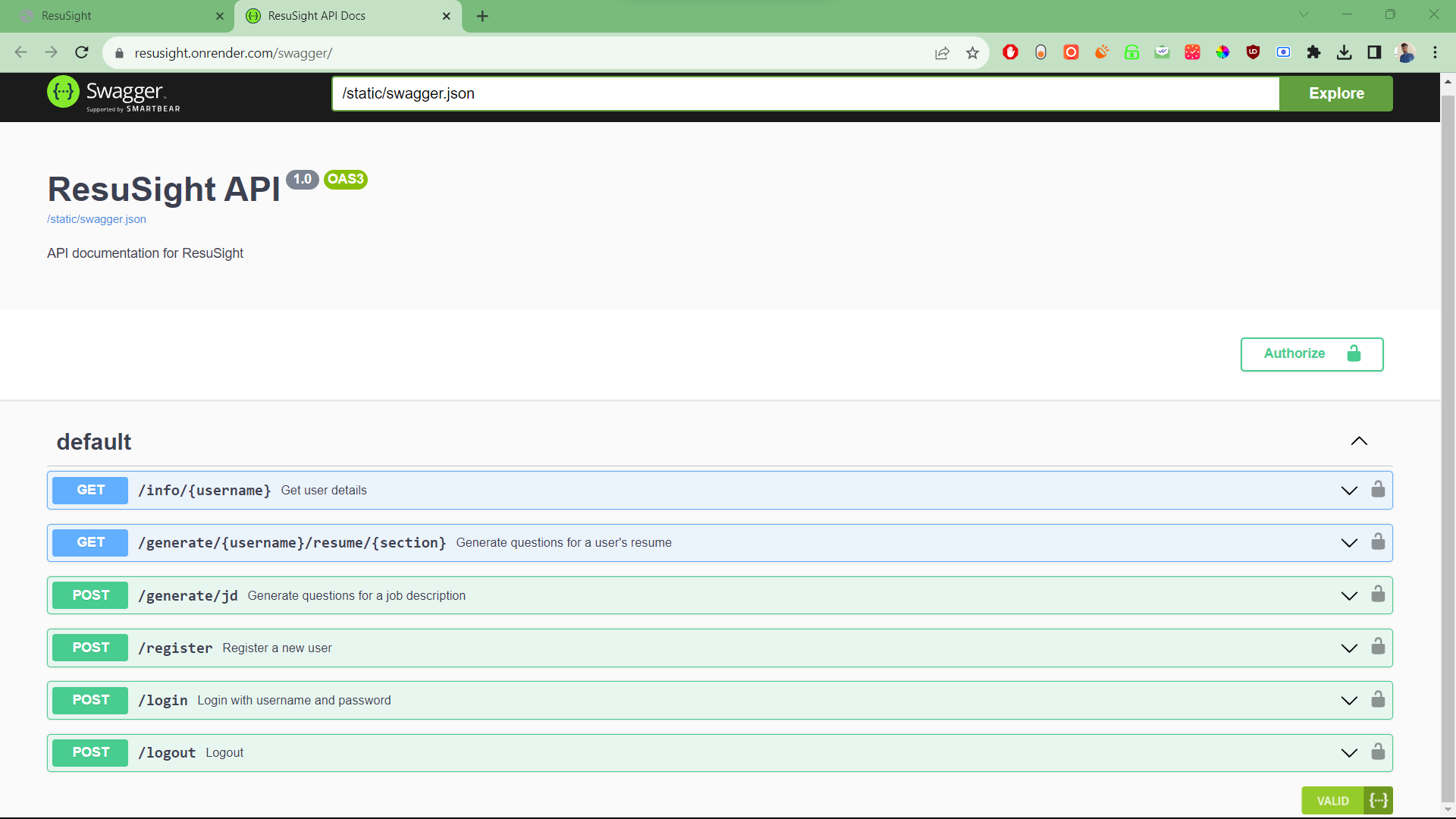
Task: Click the share page icon in address bar
Action: click(x=942, y=53)
